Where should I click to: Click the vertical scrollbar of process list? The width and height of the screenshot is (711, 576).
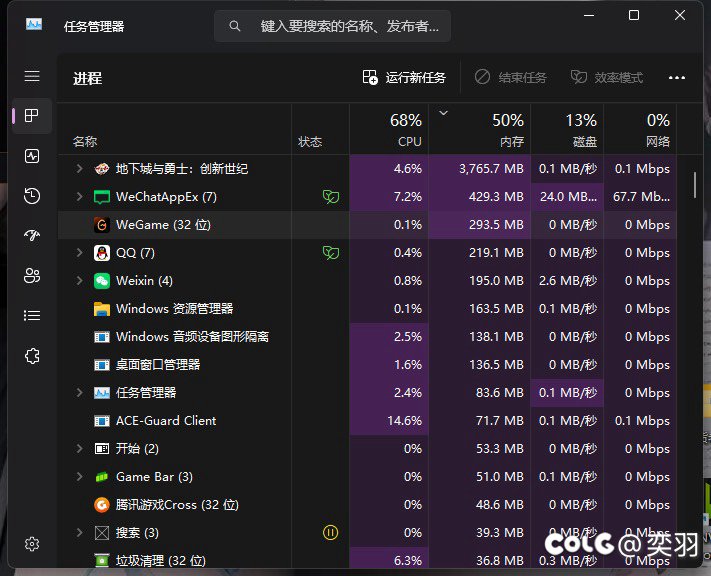pos(695,185)
